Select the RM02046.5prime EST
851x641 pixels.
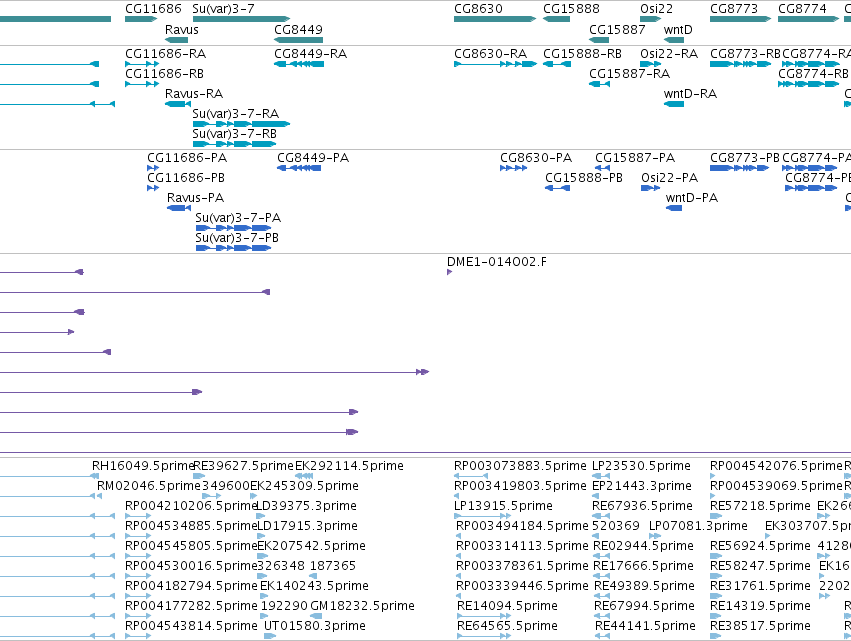[x=99, y=496]
